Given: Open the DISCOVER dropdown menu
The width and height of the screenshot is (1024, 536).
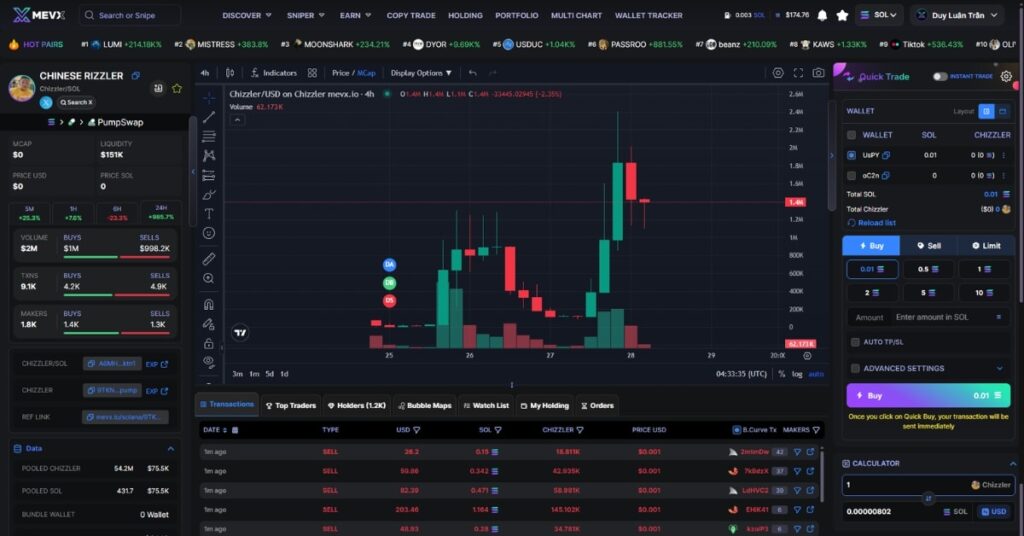Looking at the screenshot, I should (x=247, y=15).
